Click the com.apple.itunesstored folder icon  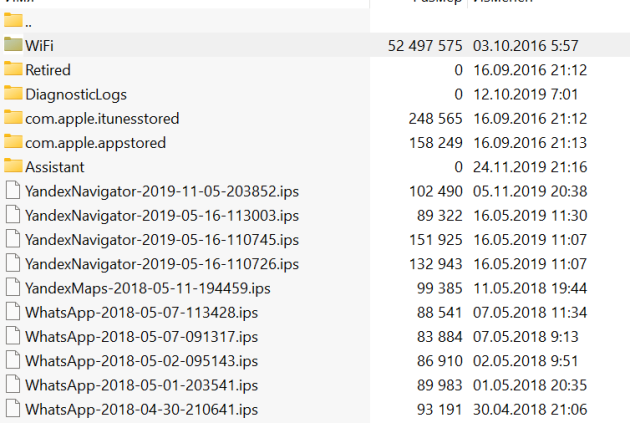13,118
